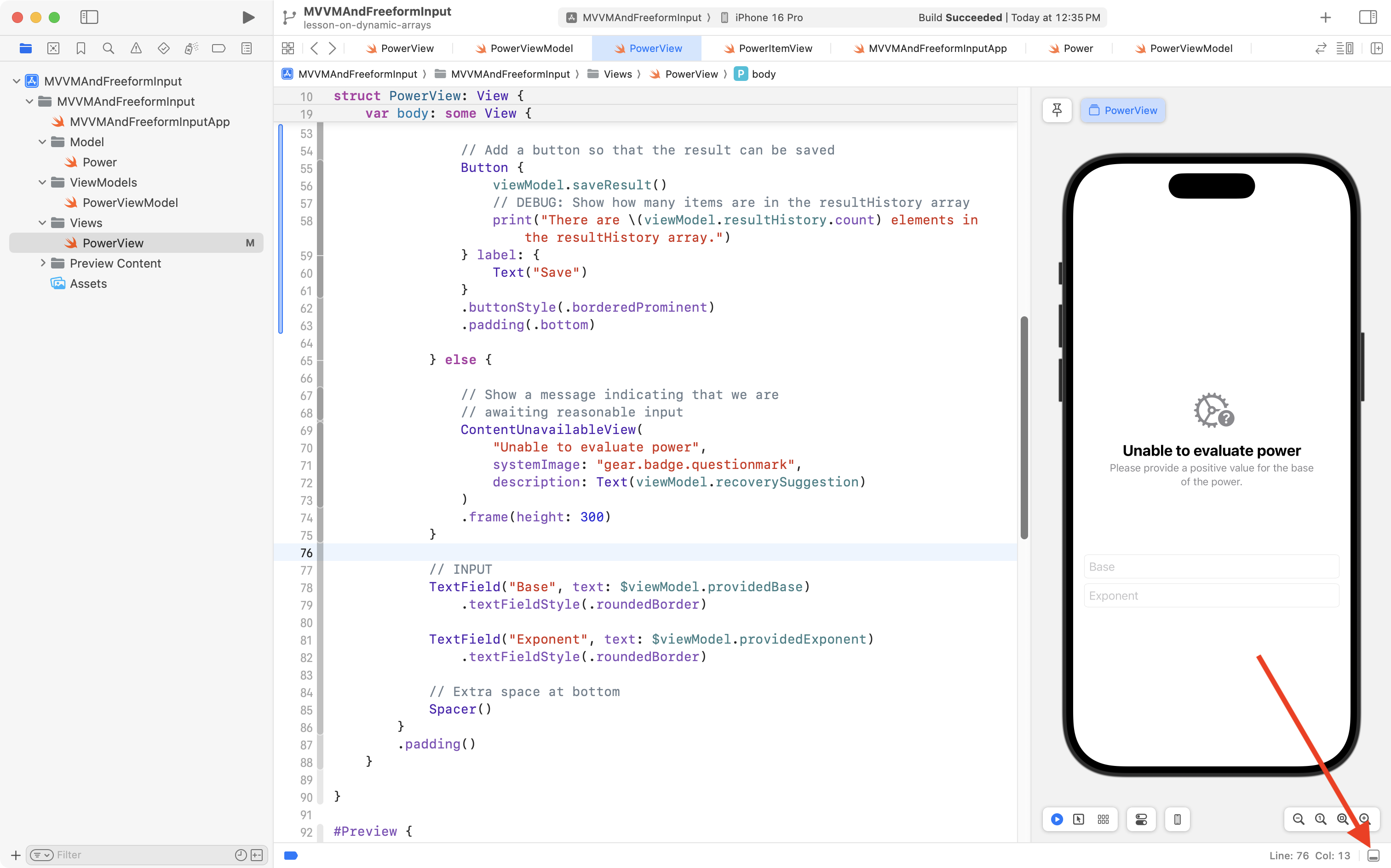Open the Find navigator magnifier icon

tap(108, 48)
